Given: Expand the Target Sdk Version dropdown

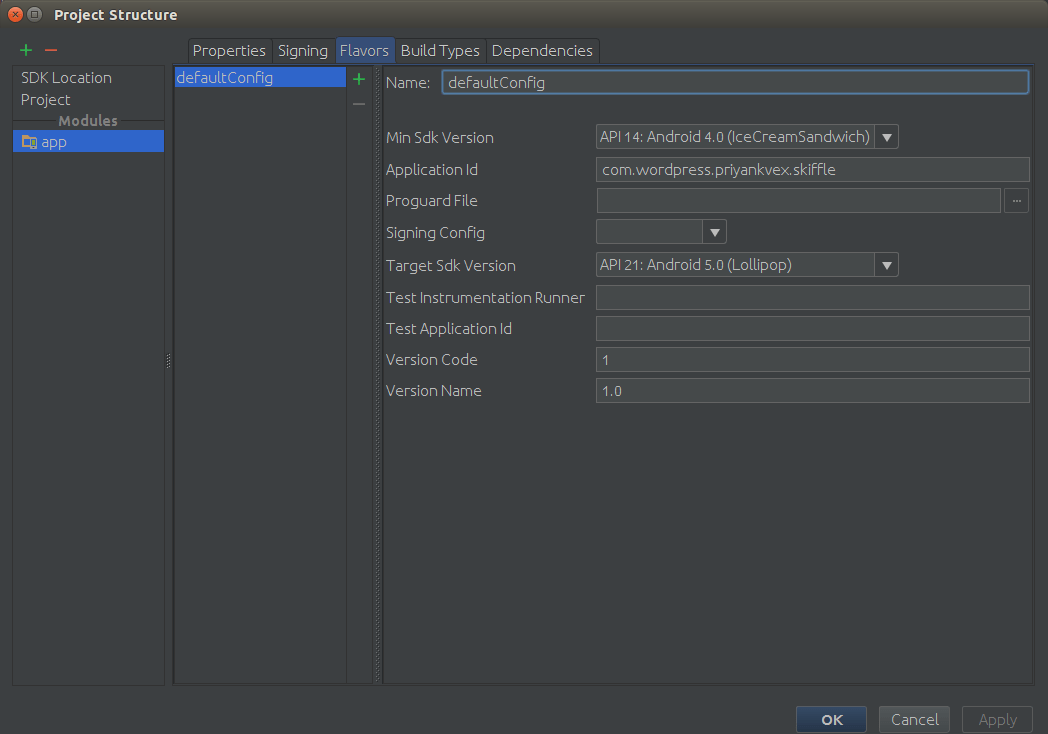Looking at the screenshot, I should coord(887,265).
